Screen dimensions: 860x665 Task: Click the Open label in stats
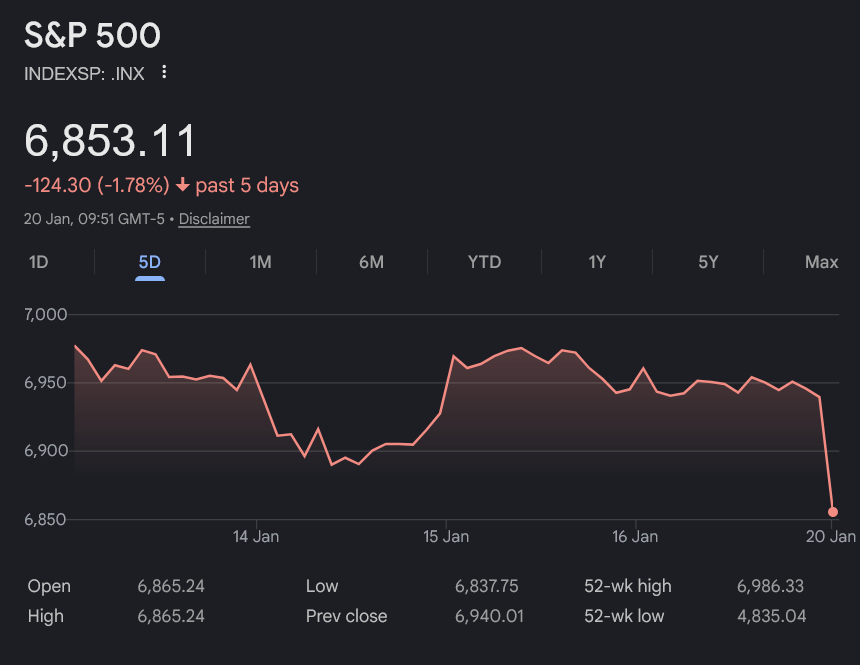(49, 586)
